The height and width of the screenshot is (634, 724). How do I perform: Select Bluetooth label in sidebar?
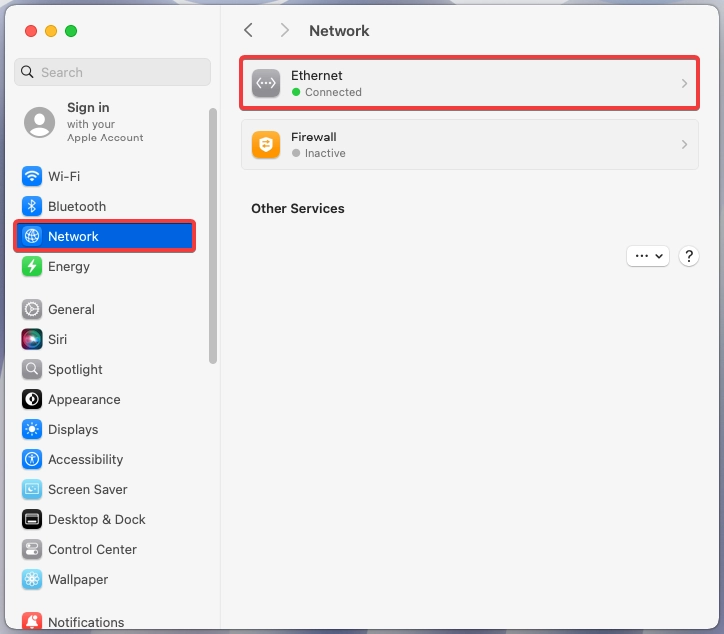[77, 206]
